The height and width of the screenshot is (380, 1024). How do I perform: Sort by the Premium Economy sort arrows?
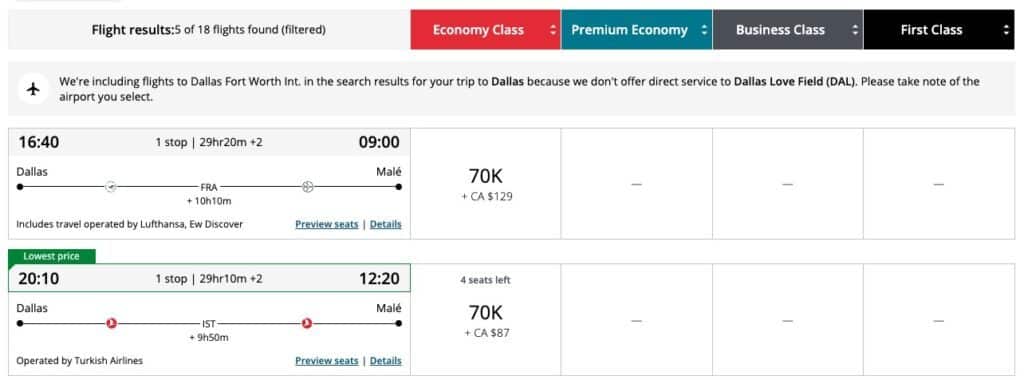pos(704,29)
